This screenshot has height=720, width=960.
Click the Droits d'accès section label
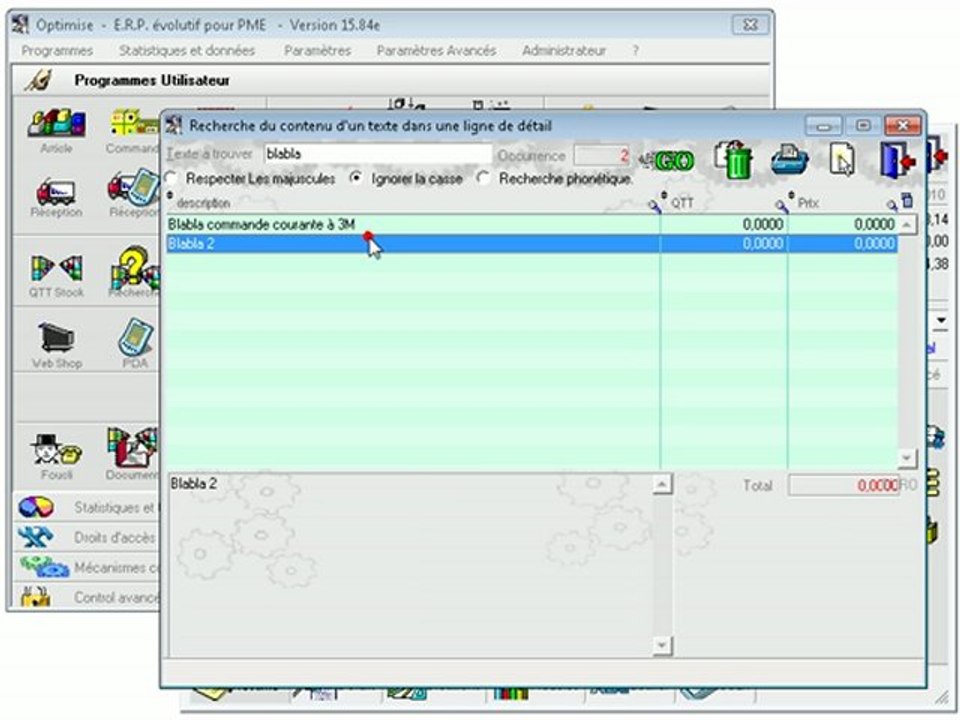[114, 538]
